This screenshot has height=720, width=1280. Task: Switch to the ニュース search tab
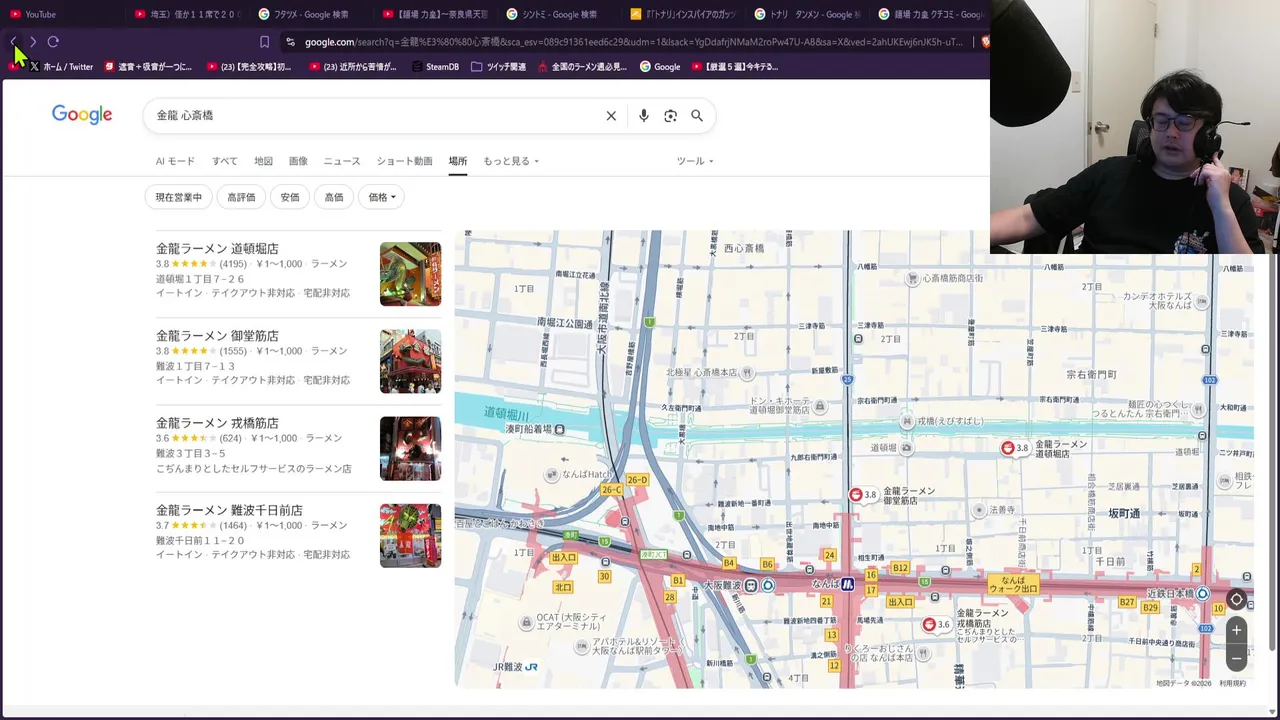point(342,161)
